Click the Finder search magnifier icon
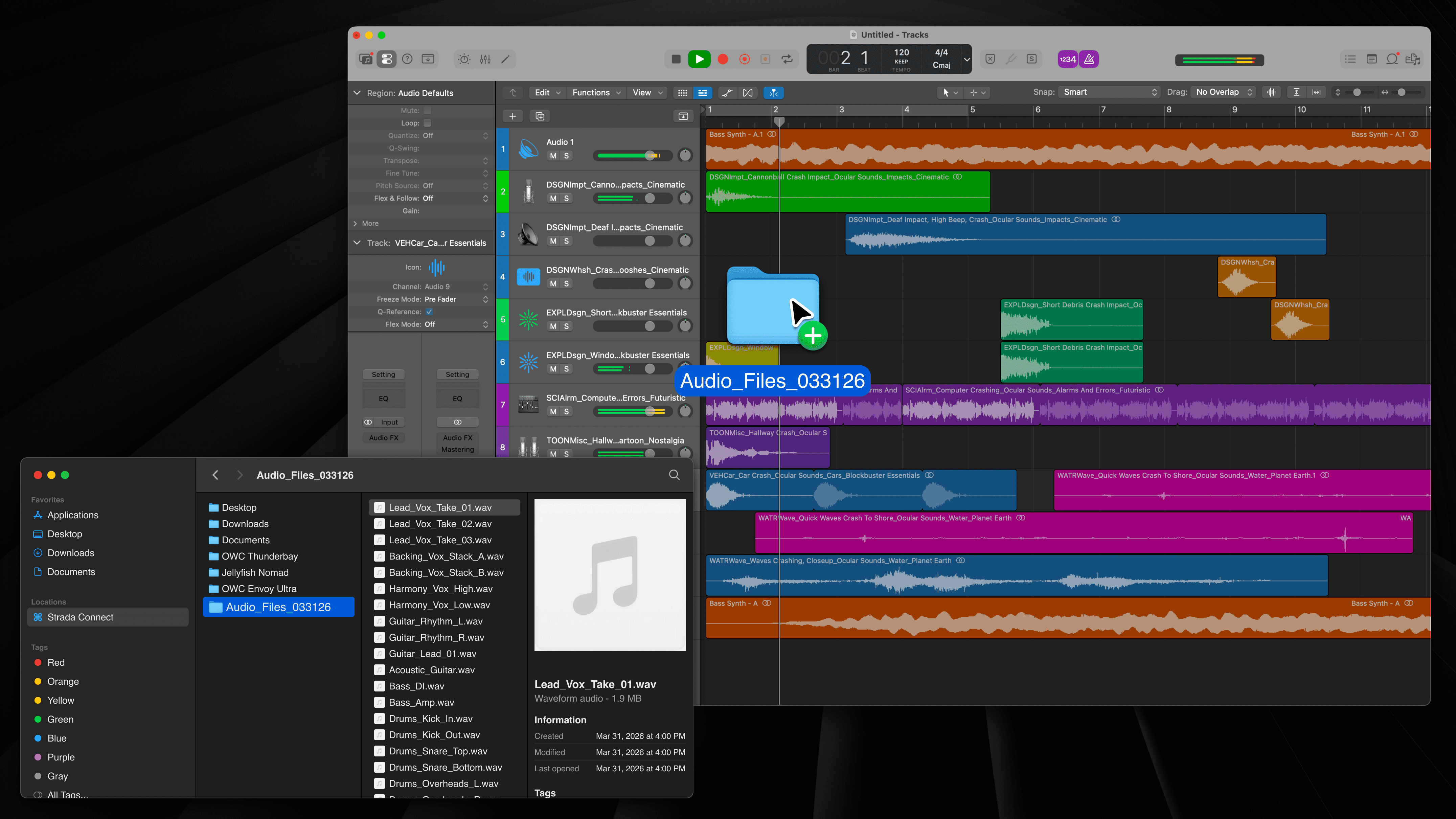This screenshot has width=1456, height=819. coord(674,475)
